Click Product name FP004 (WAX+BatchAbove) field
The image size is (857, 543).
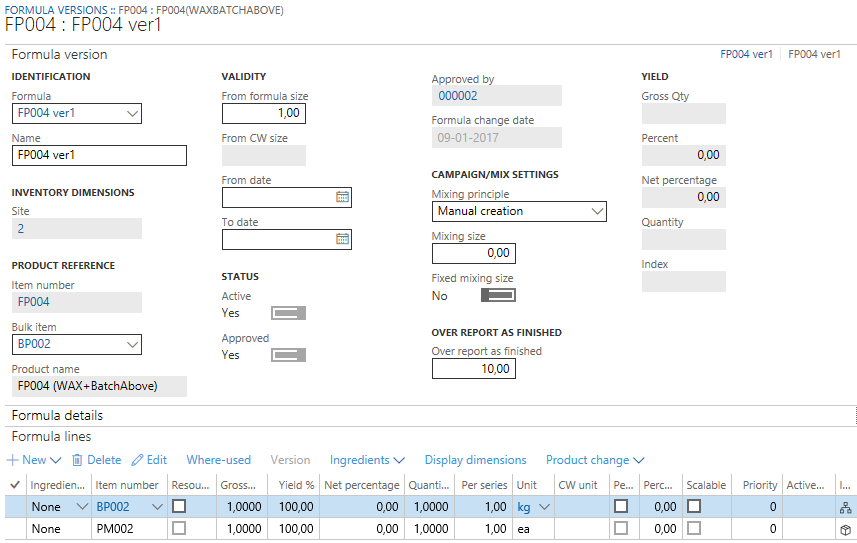[99, 386]
